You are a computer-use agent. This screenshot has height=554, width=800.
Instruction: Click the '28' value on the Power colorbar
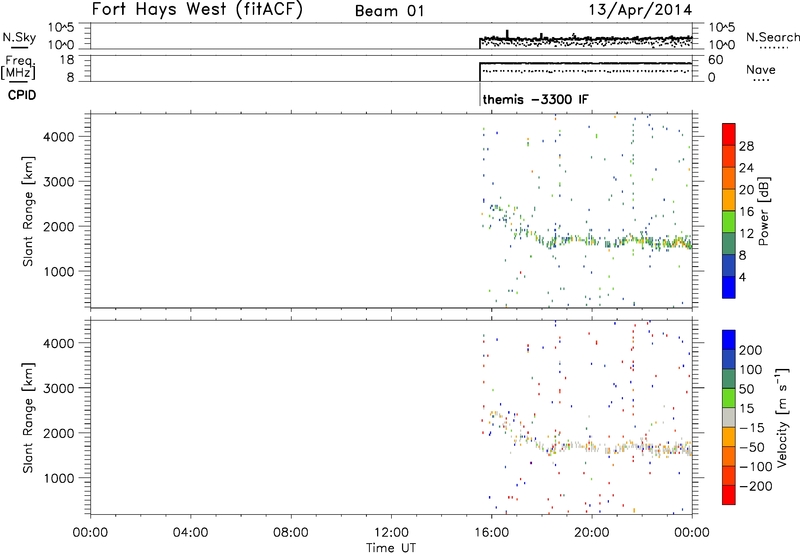(746, 146)
